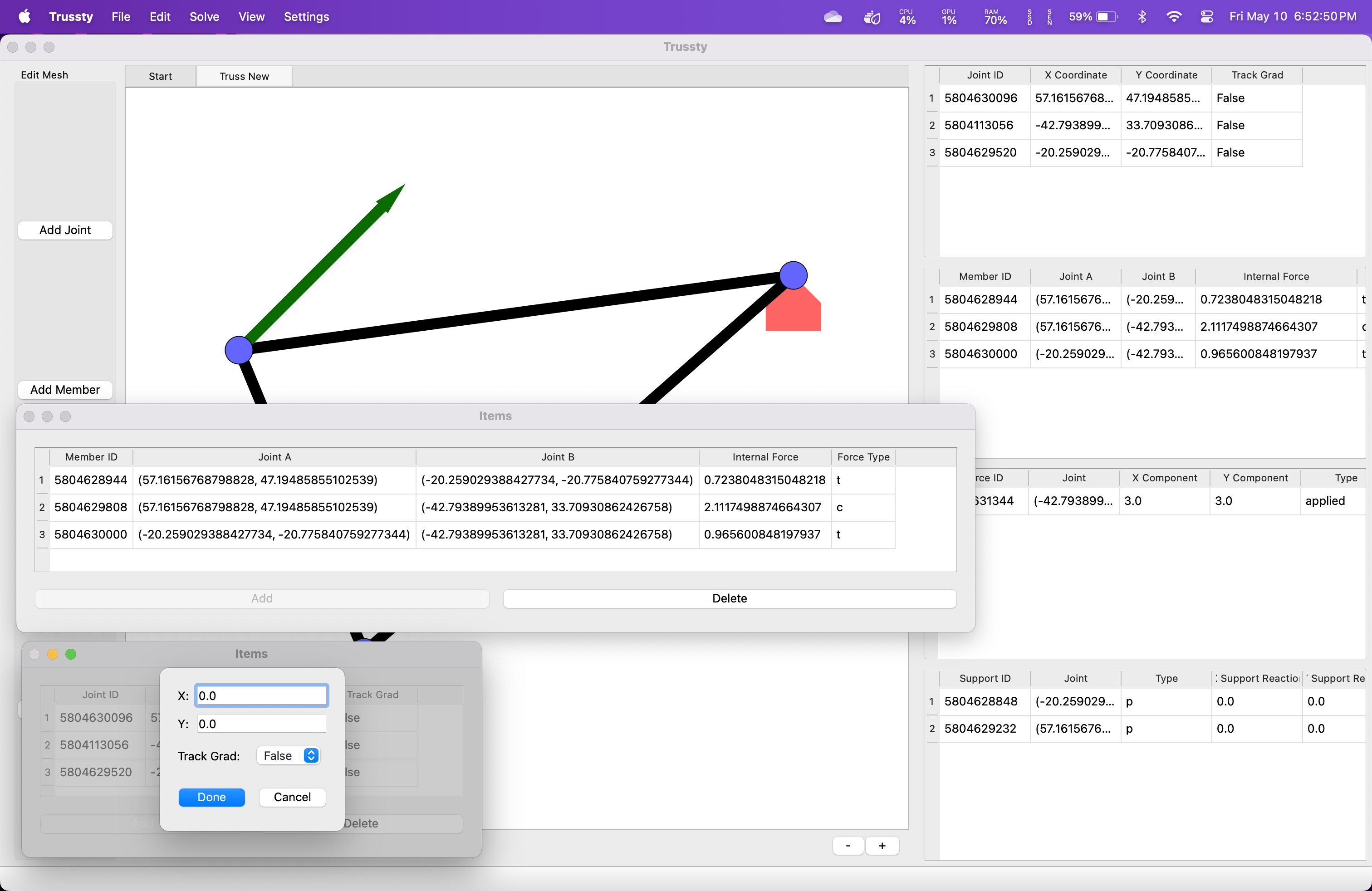
Task: Open the Bluetooth status icon
Action: [x=1142, y=17]
